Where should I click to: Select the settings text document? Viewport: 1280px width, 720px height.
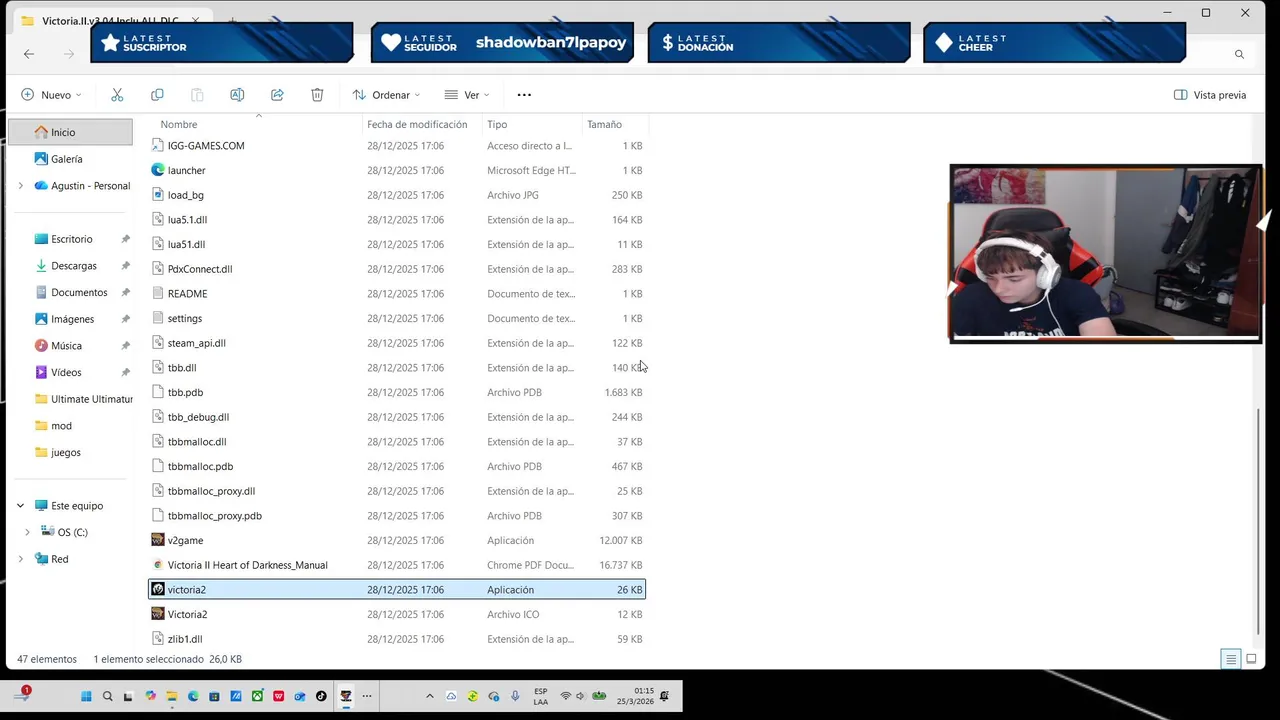(397, 318)
